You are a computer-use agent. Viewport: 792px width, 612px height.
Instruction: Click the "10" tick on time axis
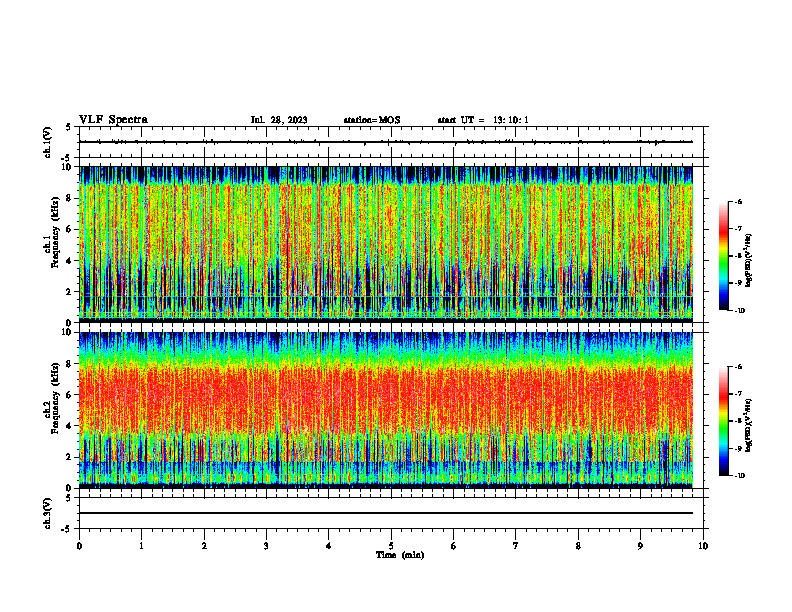coord(703,546)
